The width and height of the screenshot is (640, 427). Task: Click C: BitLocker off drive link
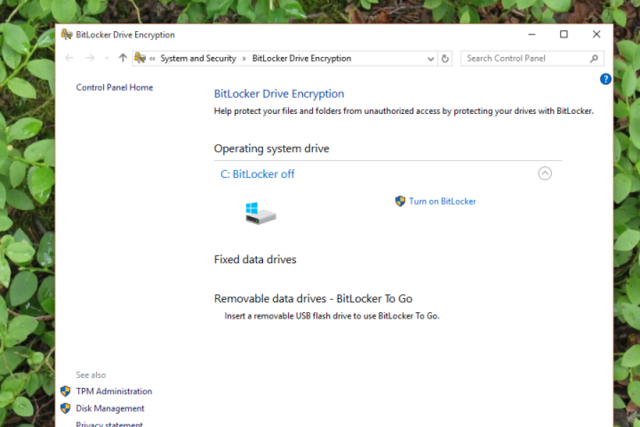(257, 174)
